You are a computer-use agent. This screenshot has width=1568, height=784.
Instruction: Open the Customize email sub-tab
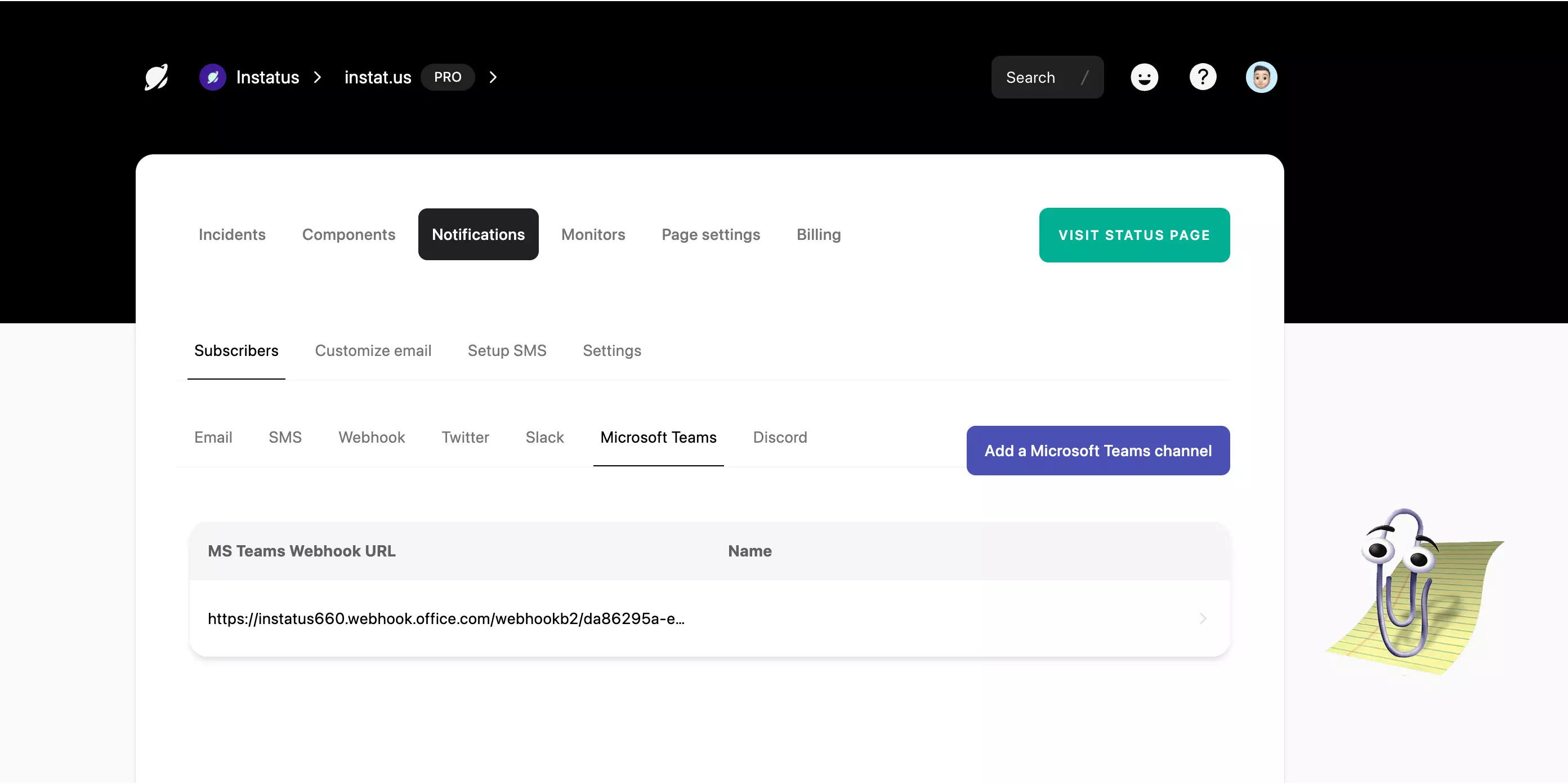(373, 351)
